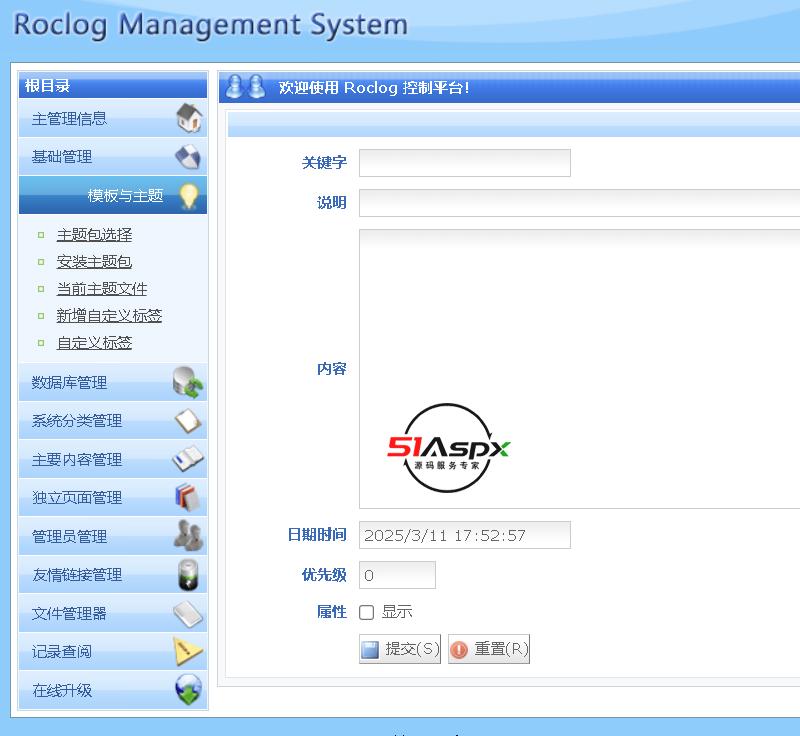The image size is (800, 736).
Task: Open the 安装主题包 link
Action: (94, 262)
